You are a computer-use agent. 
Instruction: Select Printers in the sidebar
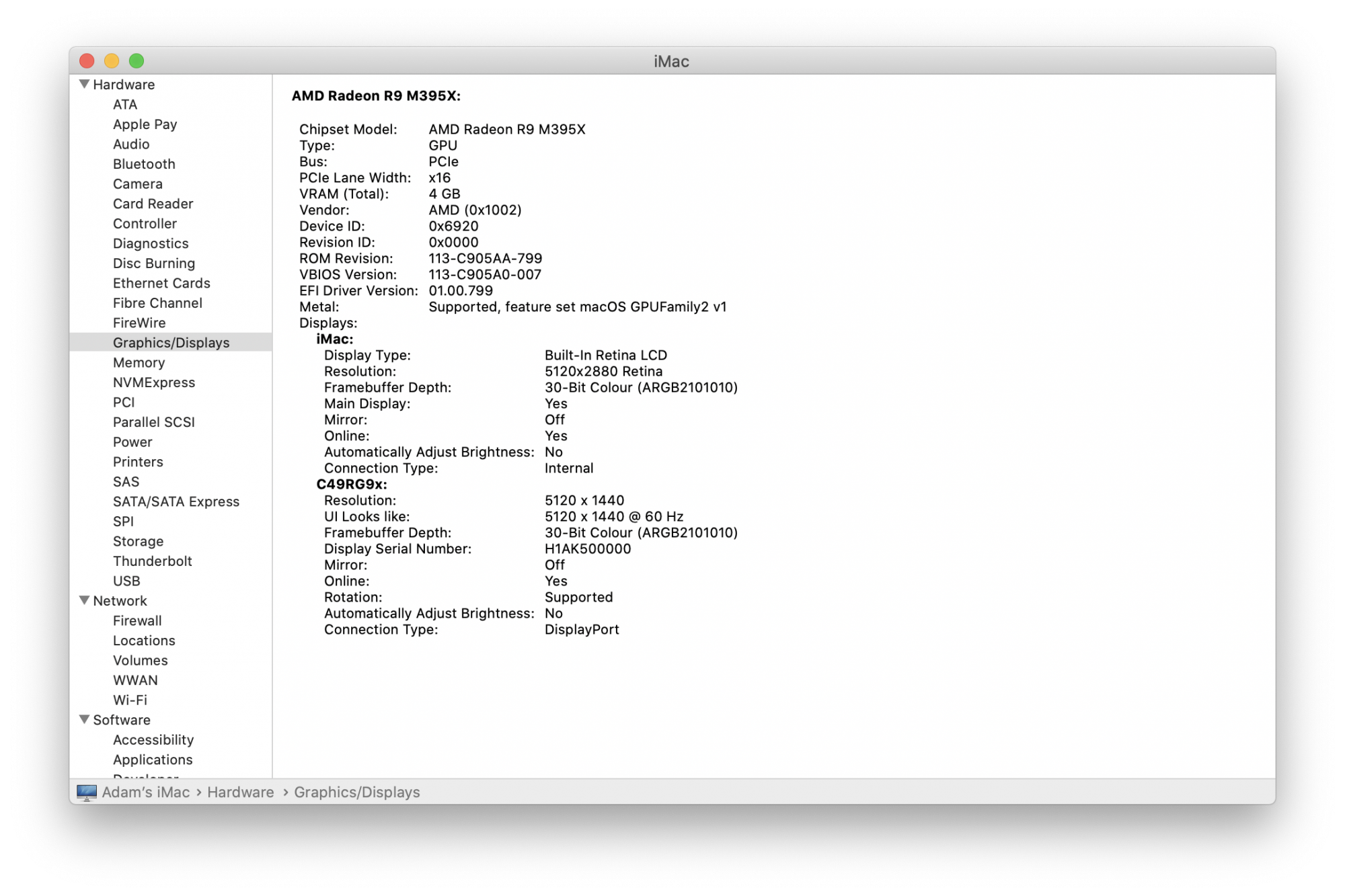pos(138,461)
